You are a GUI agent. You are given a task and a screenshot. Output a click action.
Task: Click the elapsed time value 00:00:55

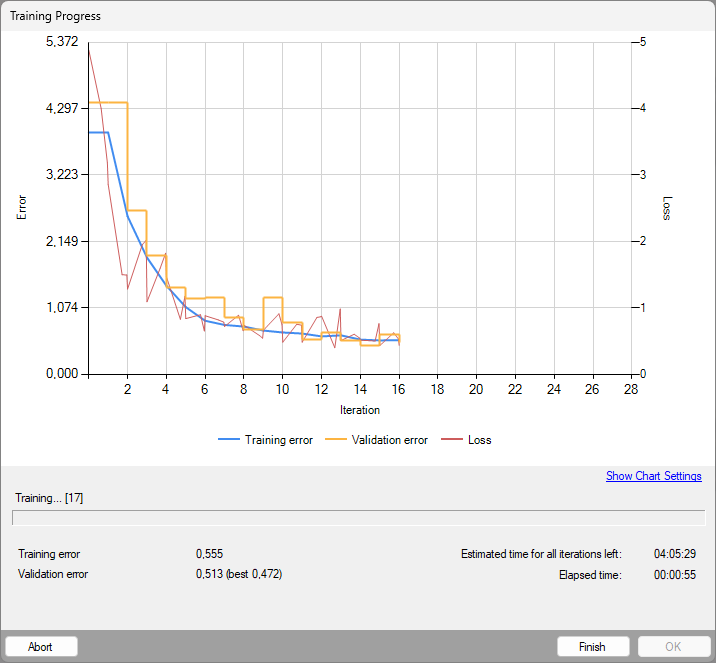[674, 574]
